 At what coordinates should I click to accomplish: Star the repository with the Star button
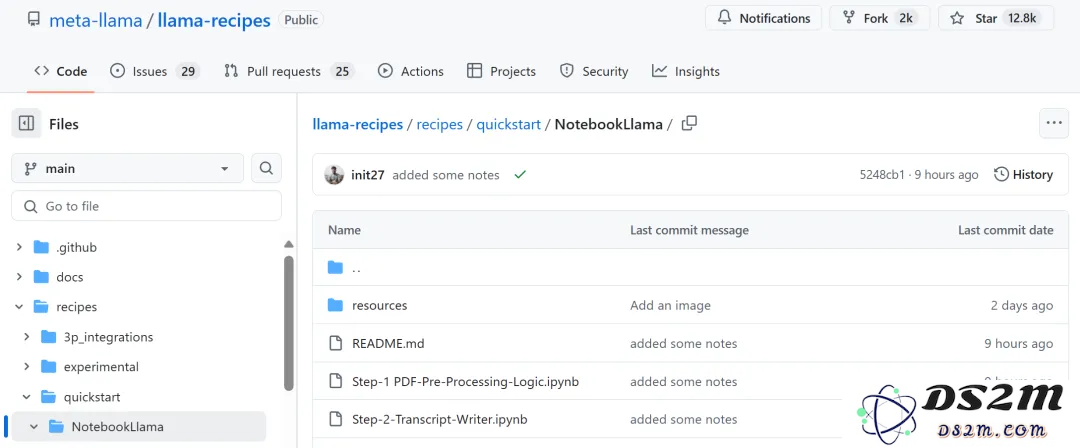(996, 19)
